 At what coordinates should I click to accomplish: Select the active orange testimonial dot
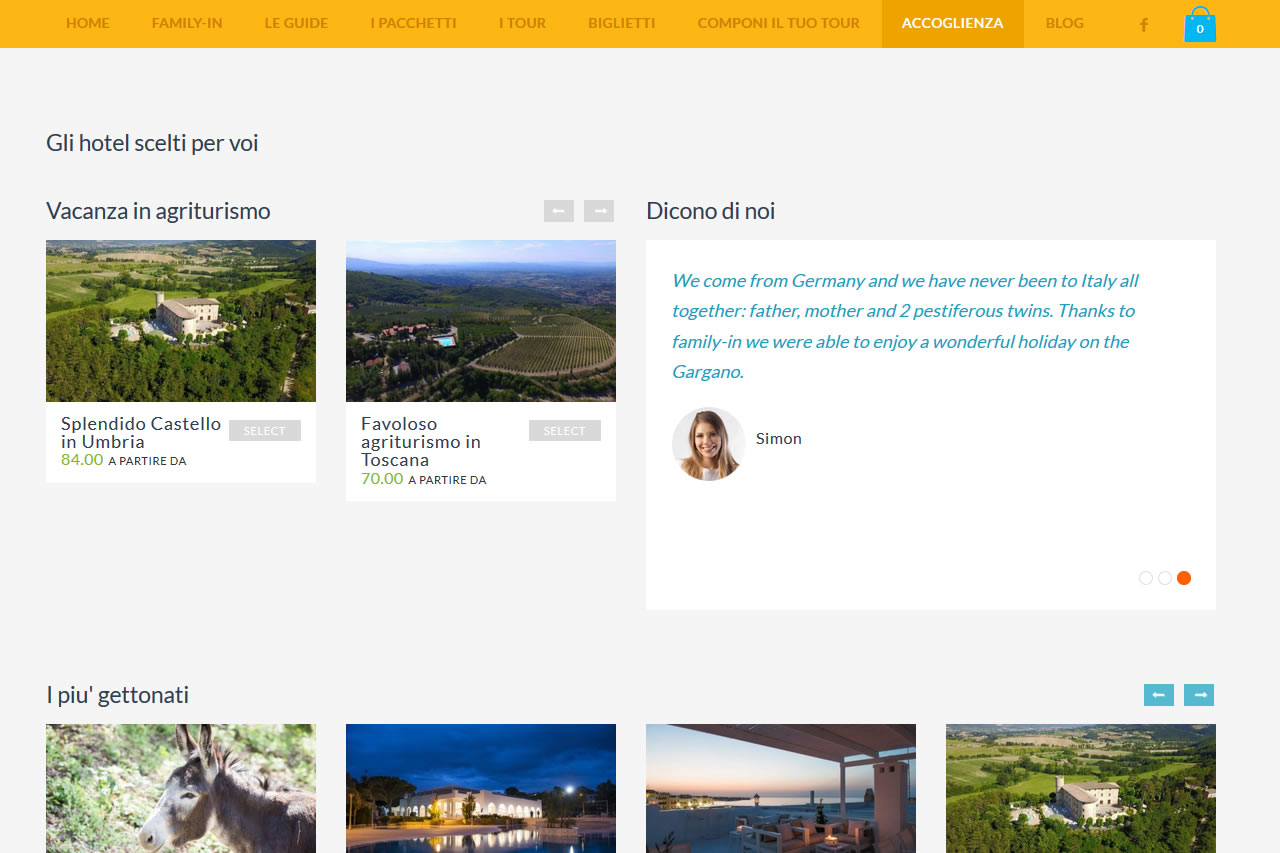1184,578
